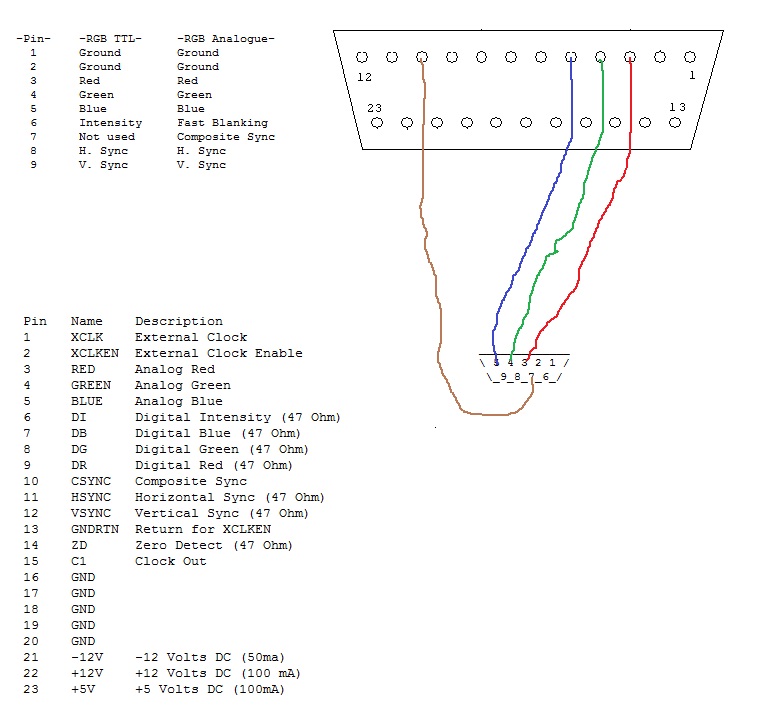Image resolution: width=770 pixels, height=715 pixels.
Task: Click the "12" label on the large connector
Action: click(364, 77)
